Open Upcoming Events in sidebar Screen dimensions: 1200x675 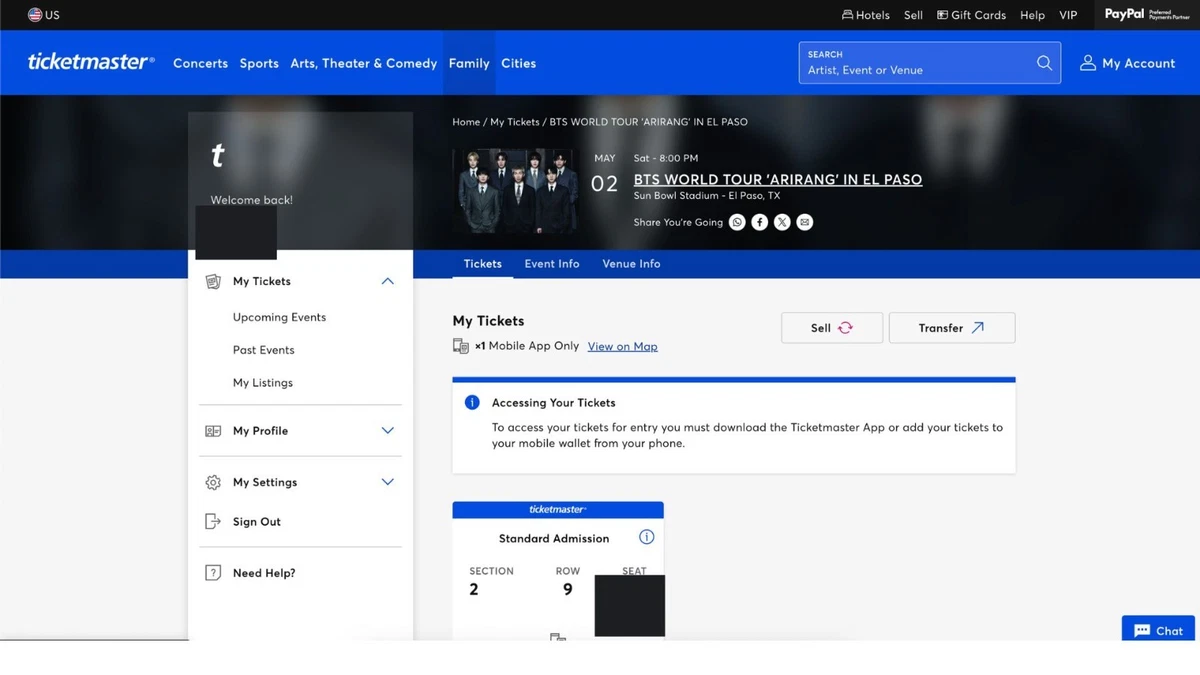pyautogui.click(x=279, y=317)
